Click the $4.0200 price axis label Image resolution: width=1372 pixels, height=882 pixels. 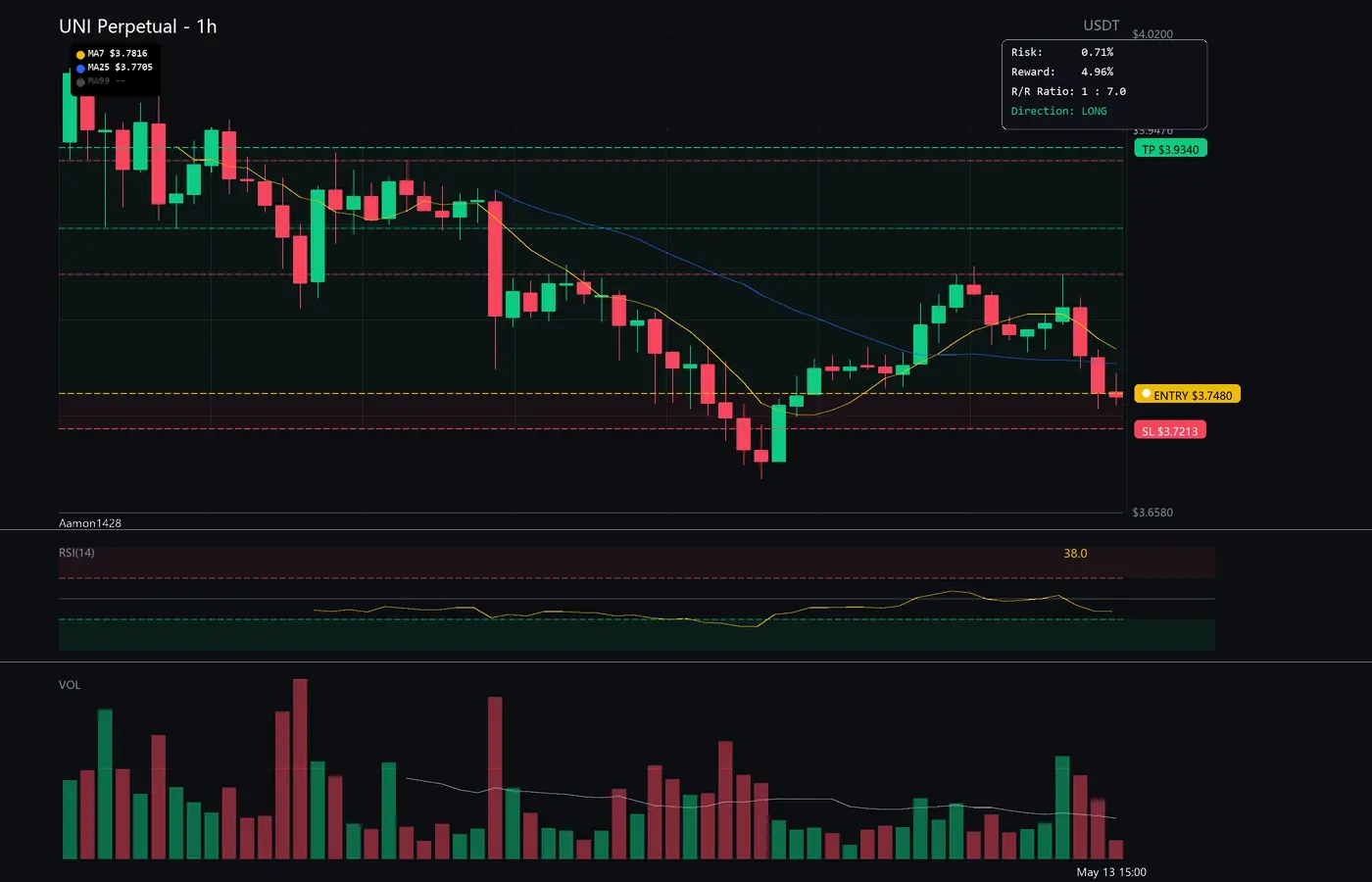tap(1152, 34)
